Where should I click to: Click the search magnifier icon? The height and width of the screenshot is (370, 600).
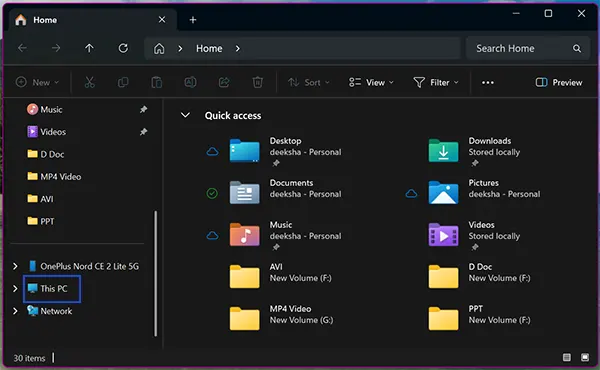[577, 49]
